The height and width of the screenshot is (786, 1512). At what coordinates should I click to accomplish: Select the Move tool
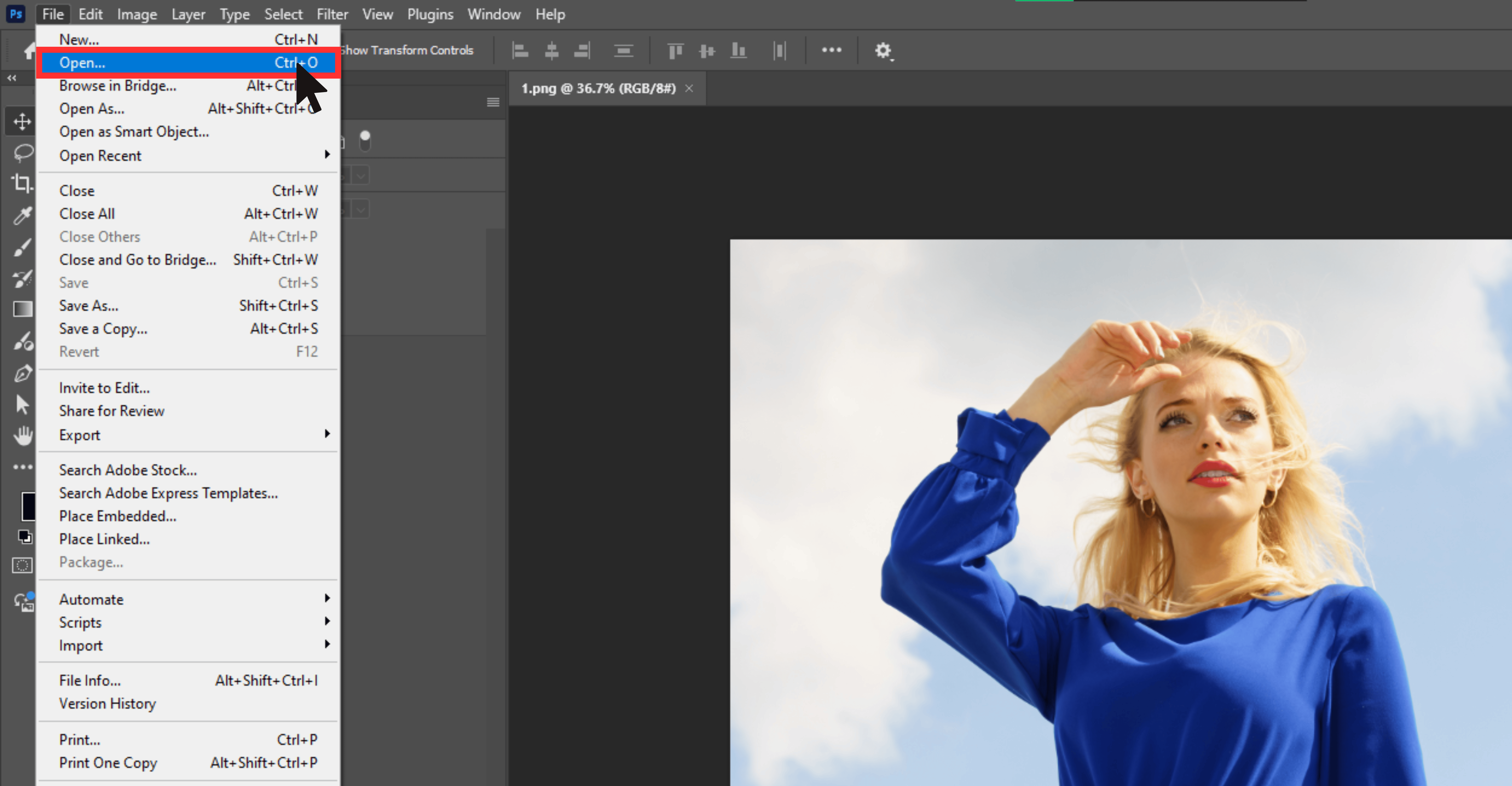pos(22,121)
